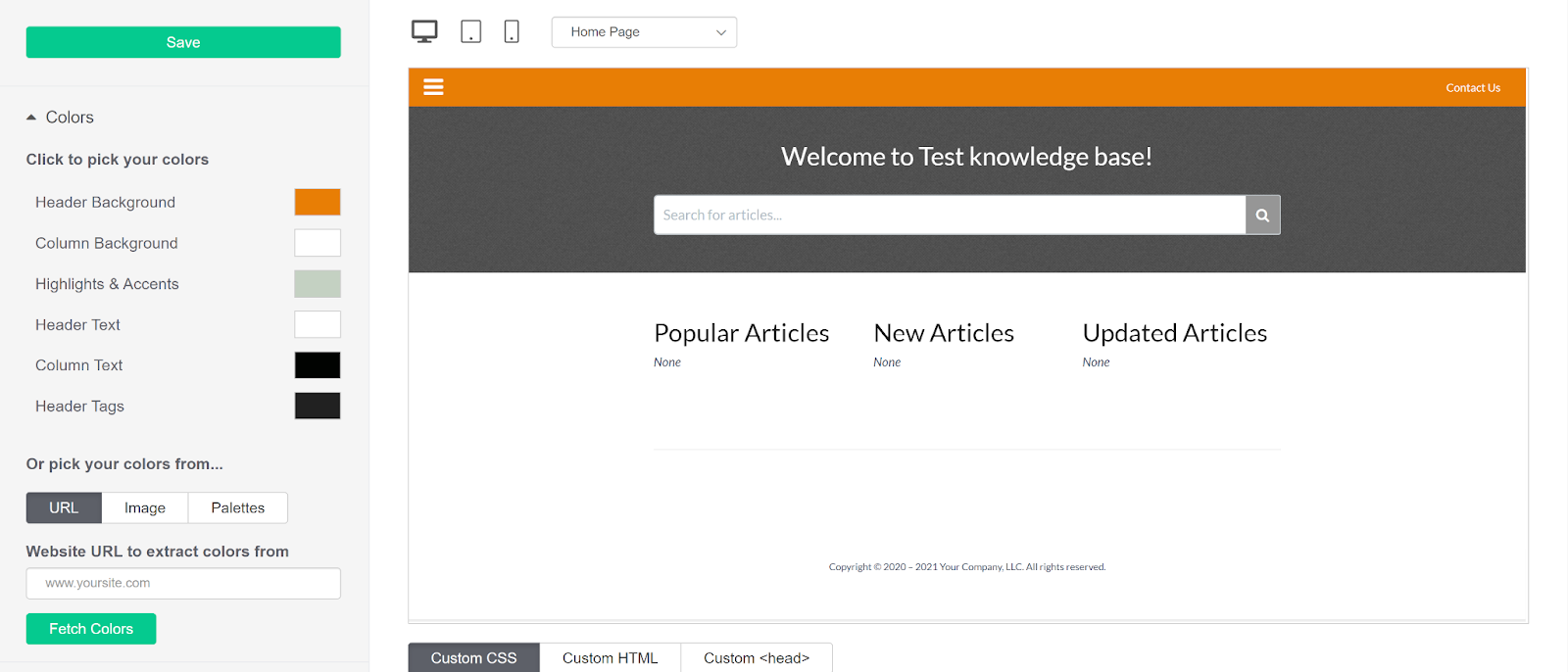Screen dimensions: 1568x672
Task: Select the Palettes color source option
Action: point(238,507)
